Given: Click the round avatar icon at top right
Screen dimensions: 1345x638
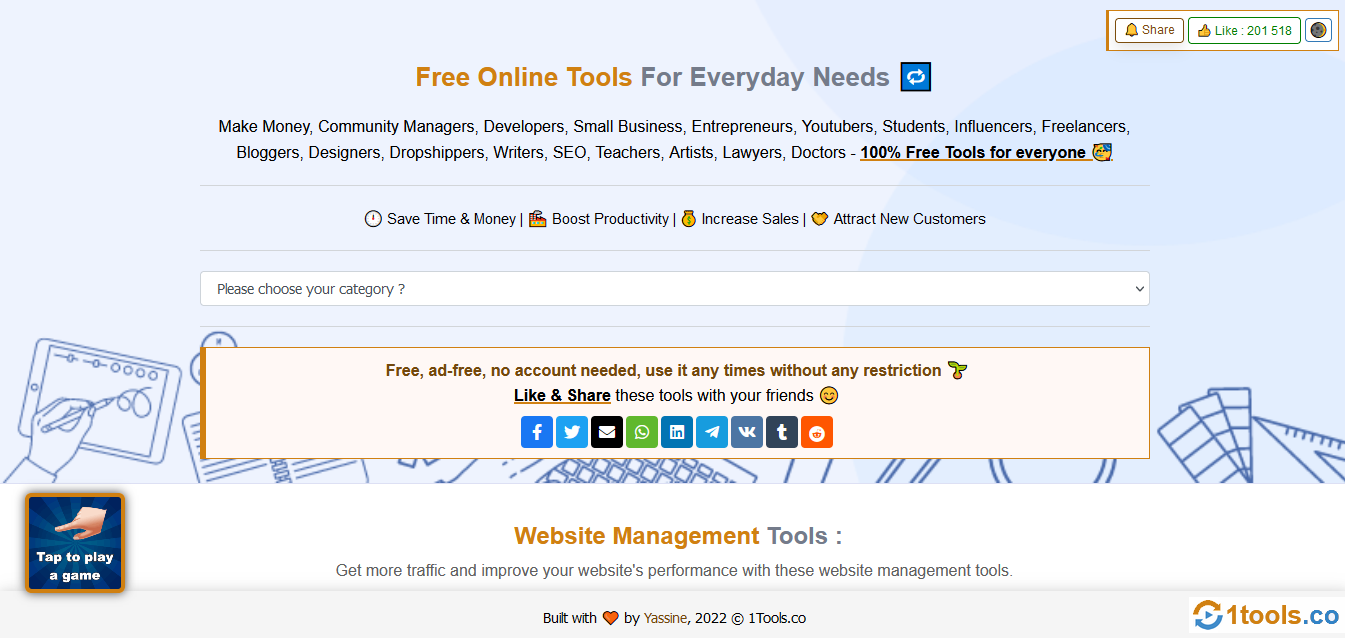Looking at the screenshot, I should pyautogui.click(x=1319, y=30).
